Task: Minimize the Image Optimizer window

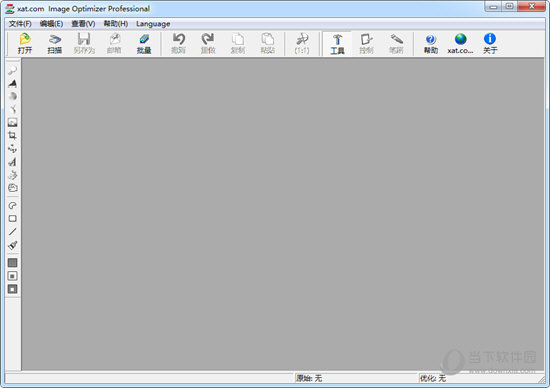Action: (494, 6)
